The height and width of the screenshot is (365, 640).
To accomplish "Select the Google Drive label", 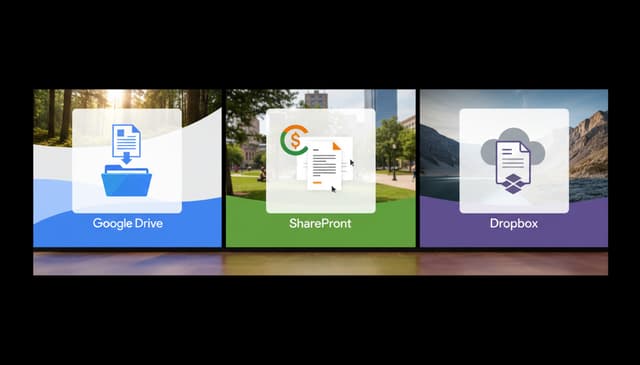I will 128,223.
